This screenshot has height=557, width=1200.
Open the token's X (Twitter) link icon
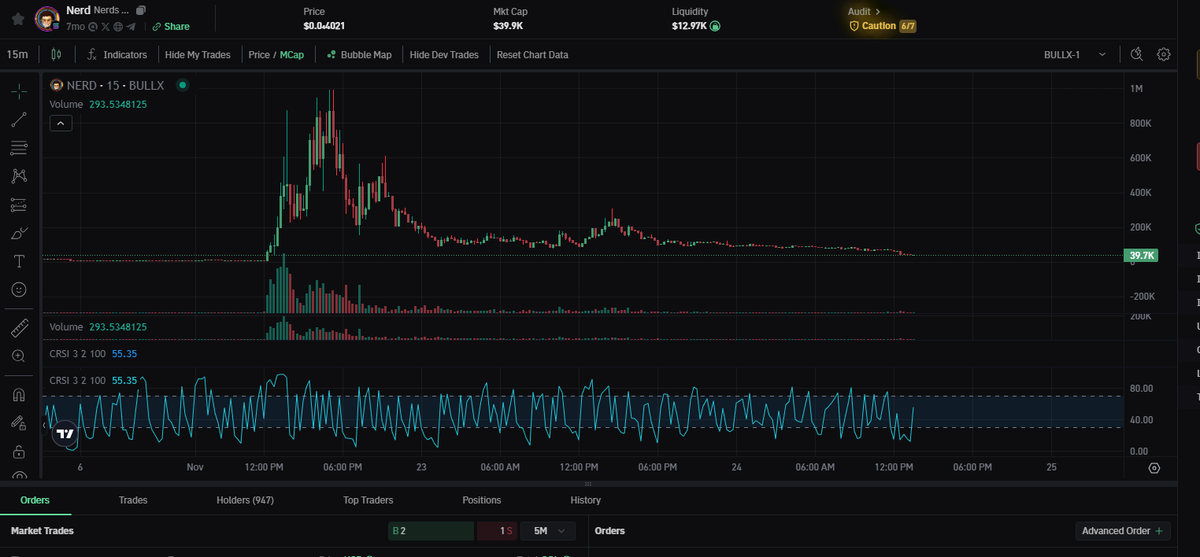point(105,26)
